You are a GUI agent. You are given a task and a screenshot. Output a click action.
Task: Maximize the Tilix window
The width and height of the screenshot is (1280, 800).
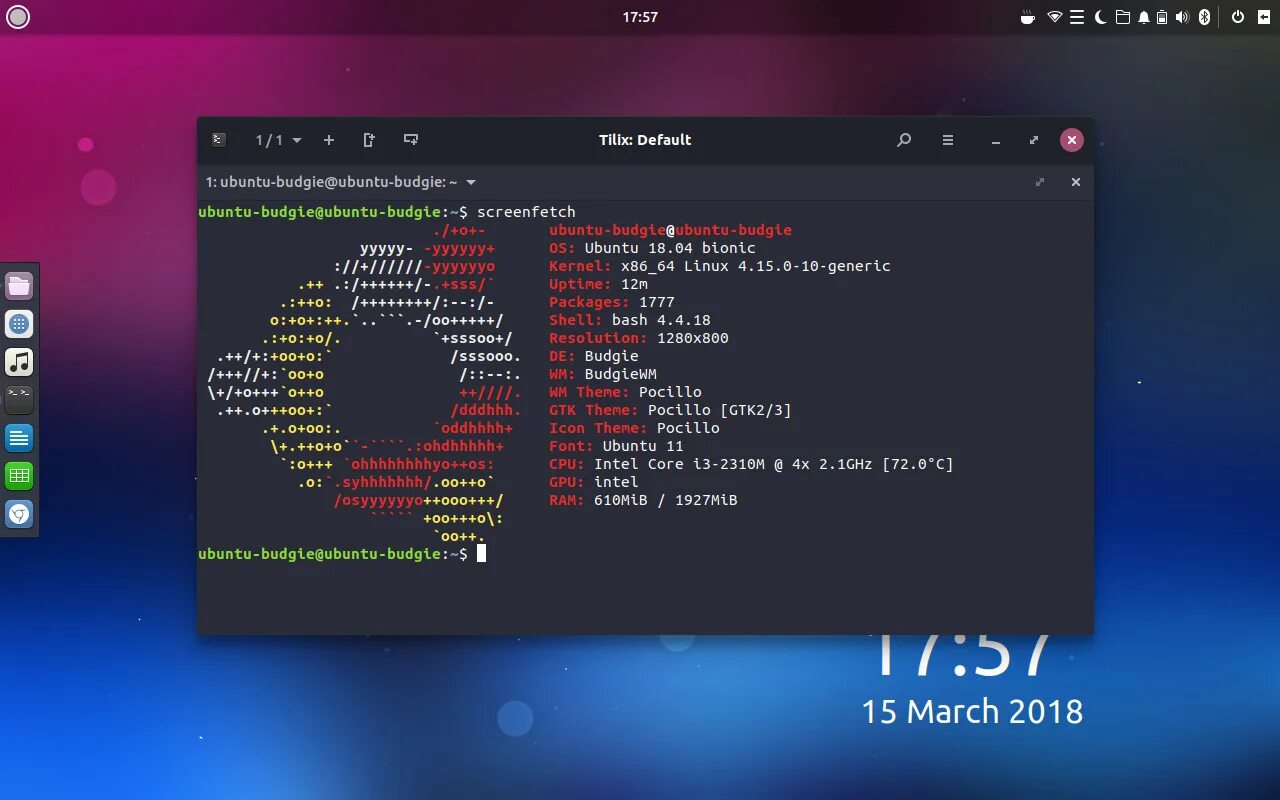(x=1034, y=140)
